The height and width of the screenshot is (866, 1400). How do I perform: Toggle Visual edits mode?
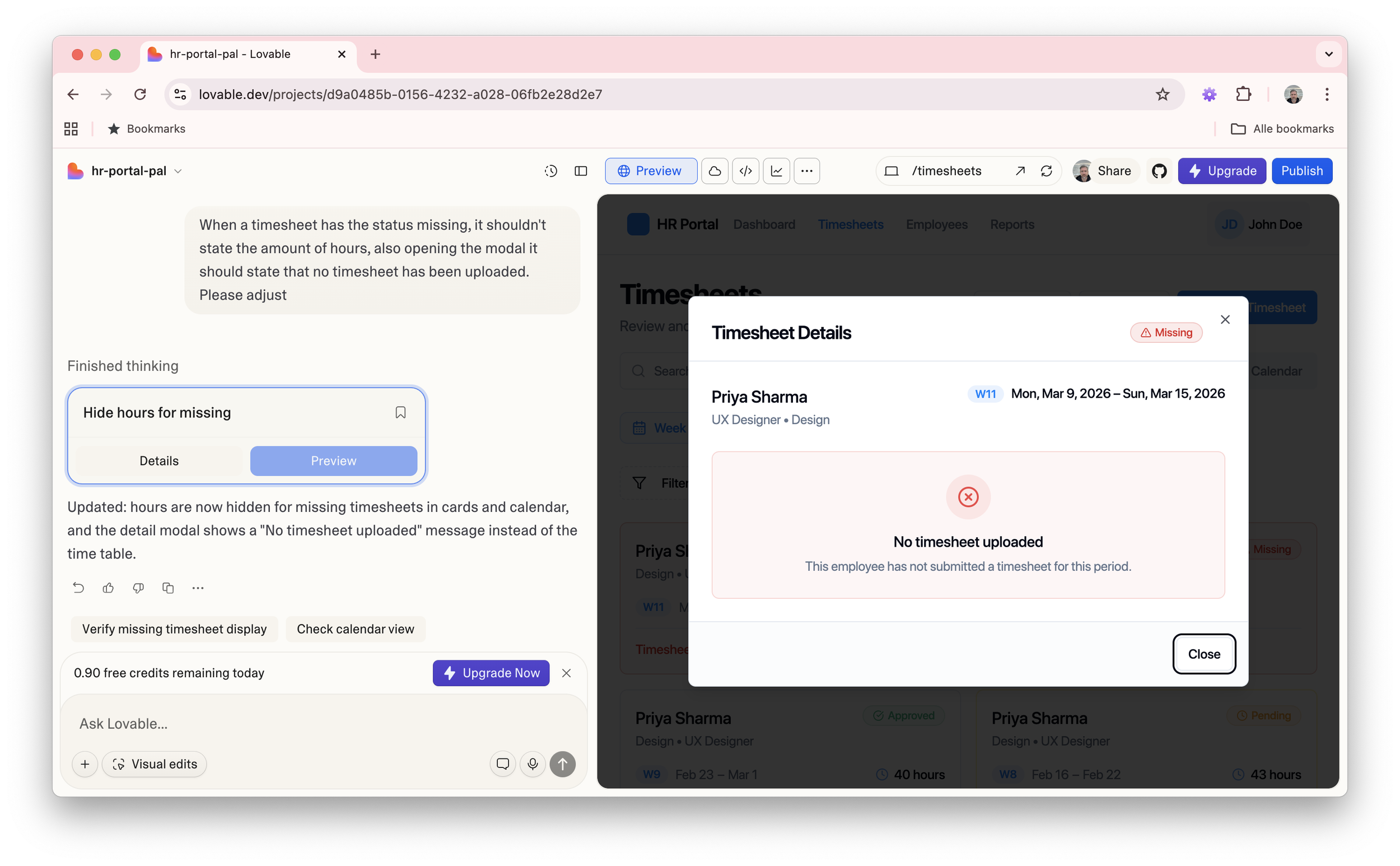coord(154,763)
